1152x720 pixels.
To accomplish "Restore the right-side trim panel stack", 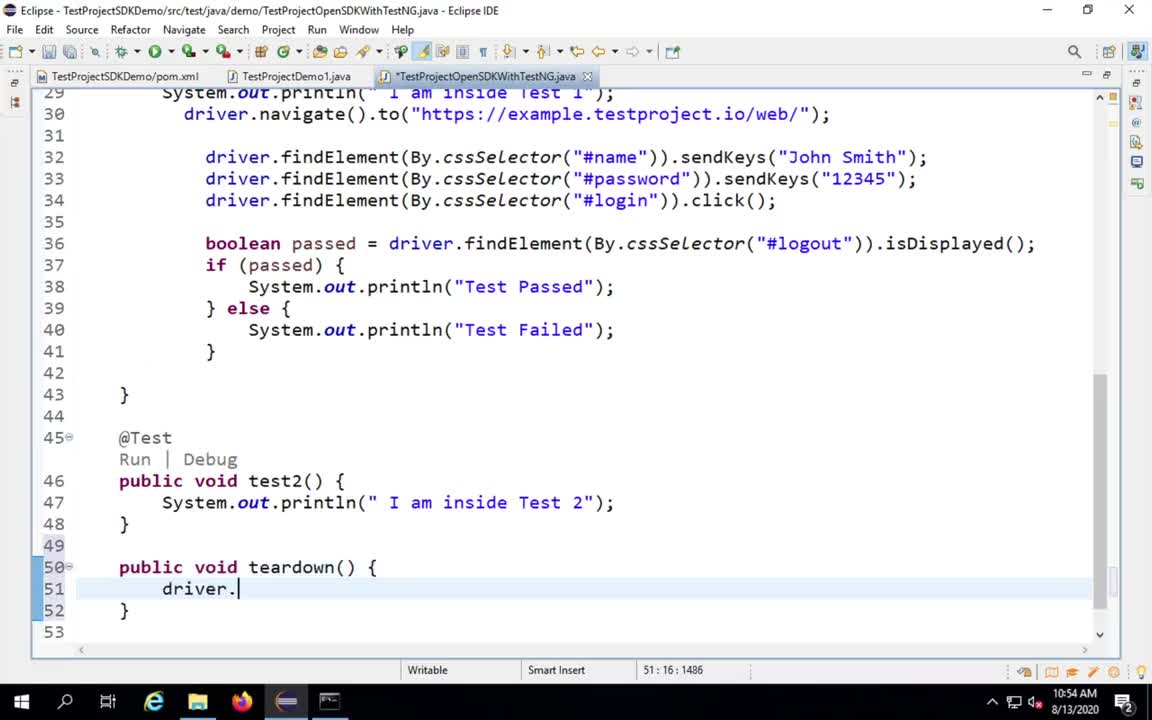I will (1137, 82).
